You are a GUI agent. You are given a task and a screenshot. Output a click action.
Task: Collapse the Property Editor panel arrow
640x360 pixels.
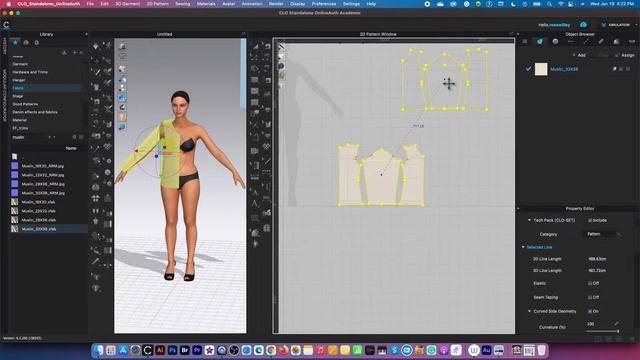(518, 209)
